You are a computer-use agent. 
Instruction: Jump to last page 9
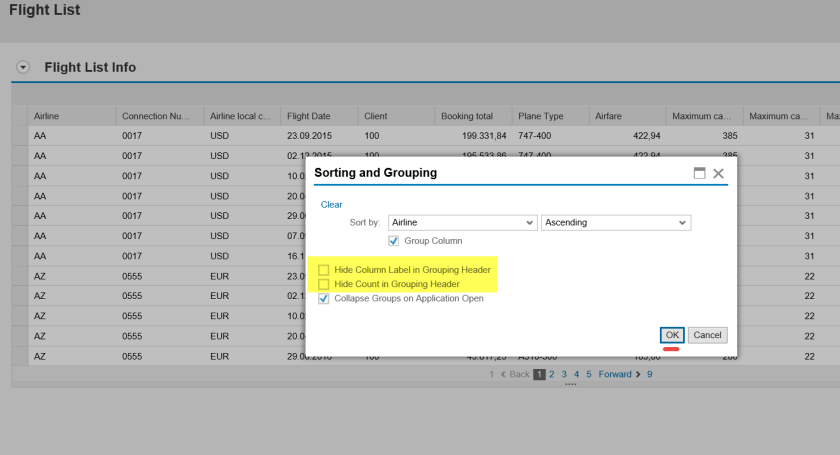point(649,374)
